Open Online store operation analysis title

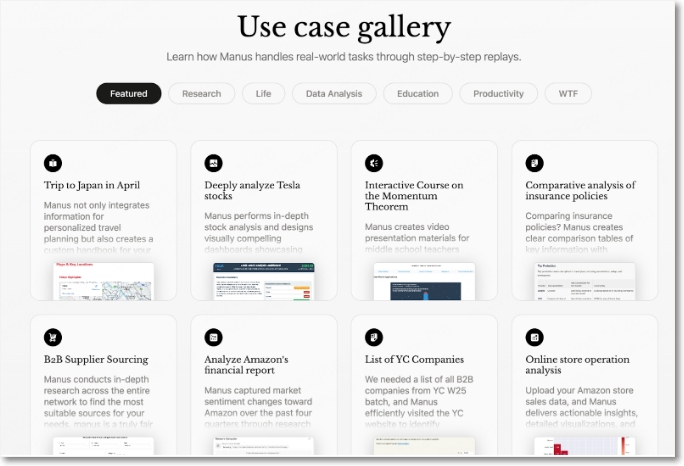tap(577, 364)
